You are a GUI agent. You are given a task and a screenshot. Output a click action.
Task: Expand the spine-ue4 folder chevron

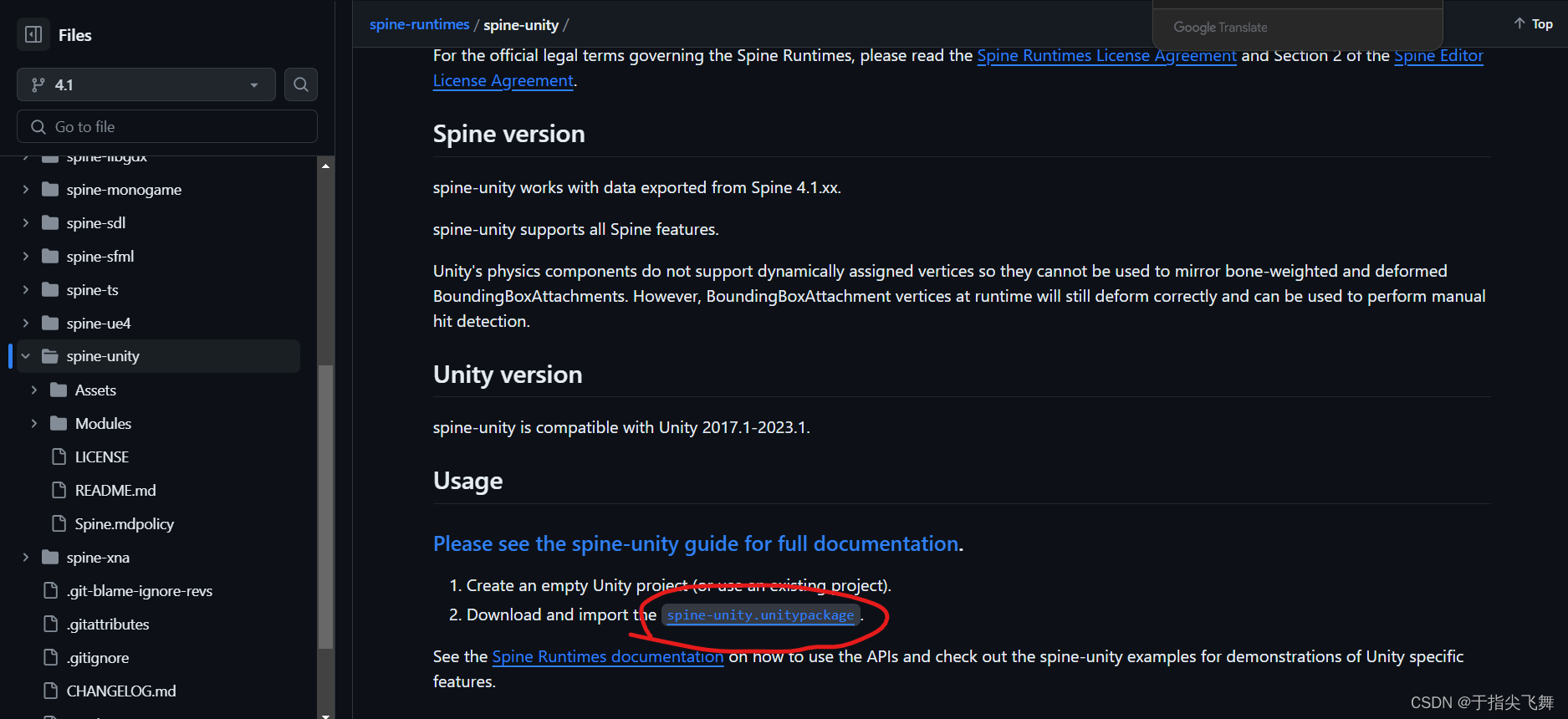click(26, 324)
